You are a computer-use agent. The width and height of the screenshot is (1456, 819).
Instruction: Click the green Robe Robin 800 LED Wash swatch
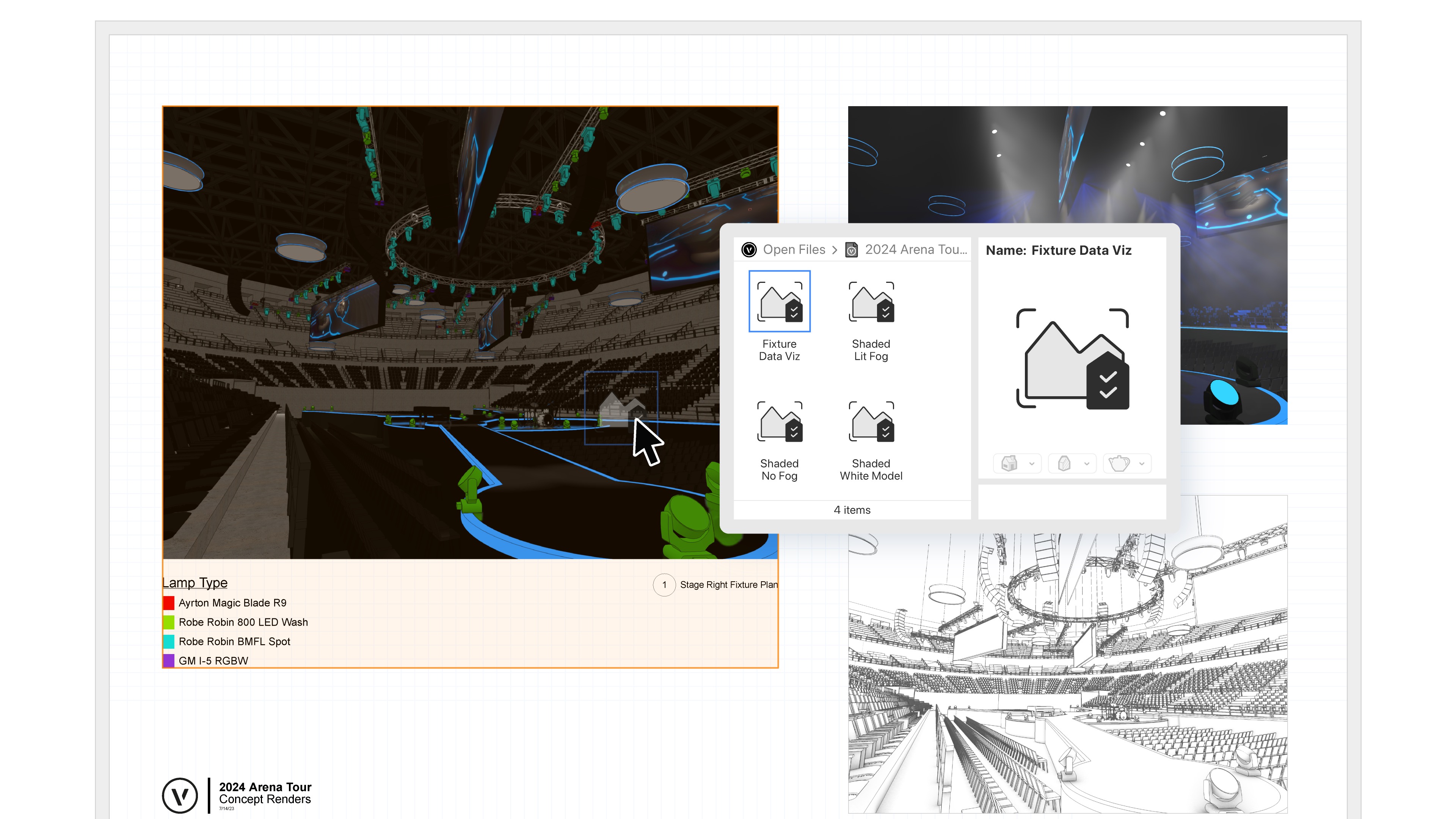click(x=169, y=622)
